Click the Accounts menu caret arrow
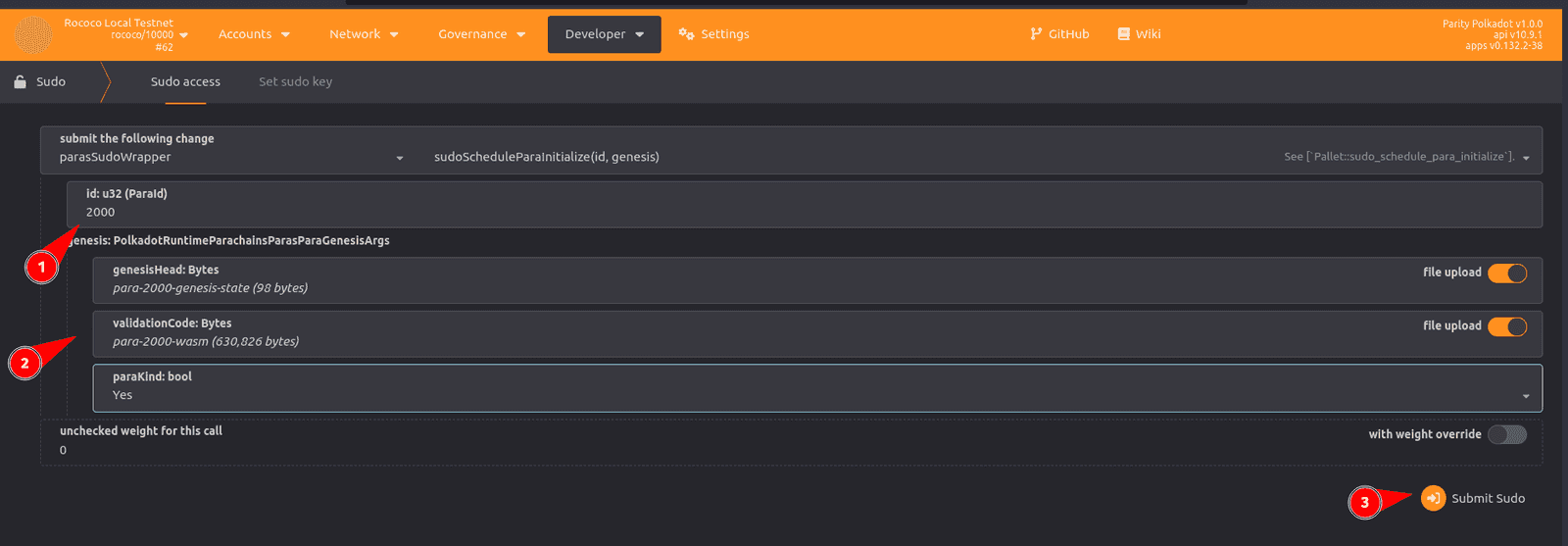 coord(285,34)
